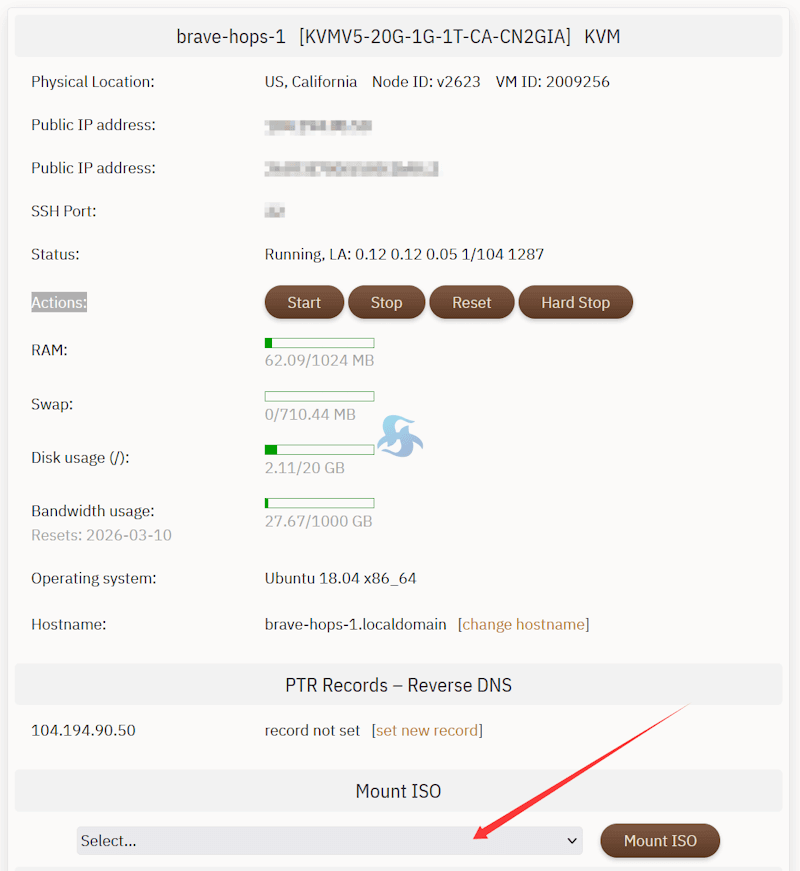Viewport: 800px width, 871px height.
Task: Click the brave-hops-1 KVM title header
Action: tap(398, 36)
